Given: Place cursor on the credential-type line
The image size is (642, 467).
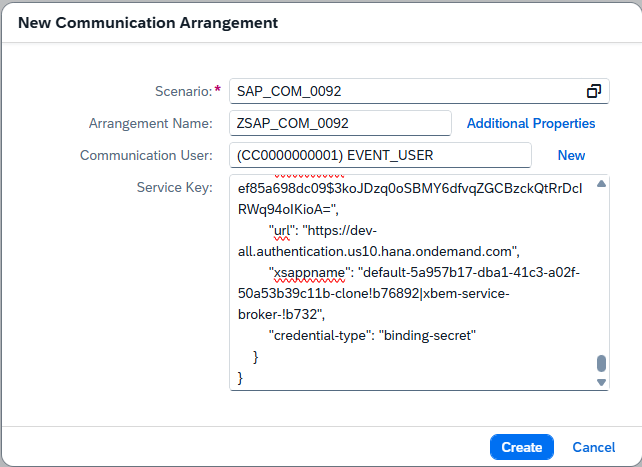Looking at the screenshot, I should 370,335.
